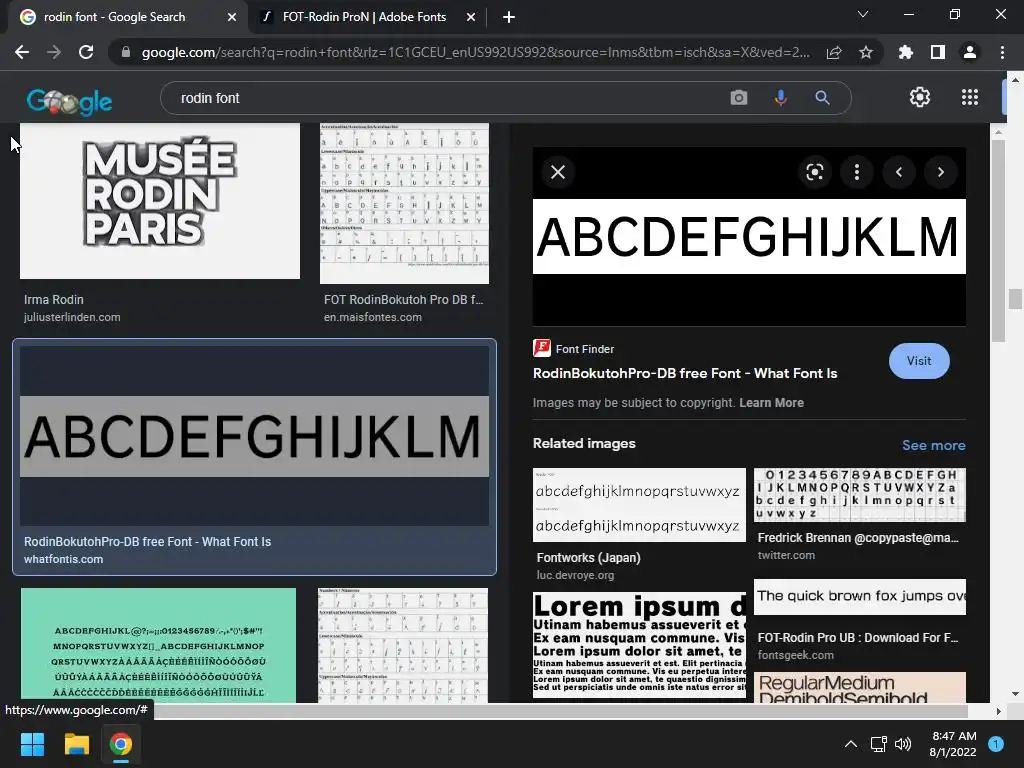Click en.maisfontes.com source text

pyautogui.click(x=373, y=317)
